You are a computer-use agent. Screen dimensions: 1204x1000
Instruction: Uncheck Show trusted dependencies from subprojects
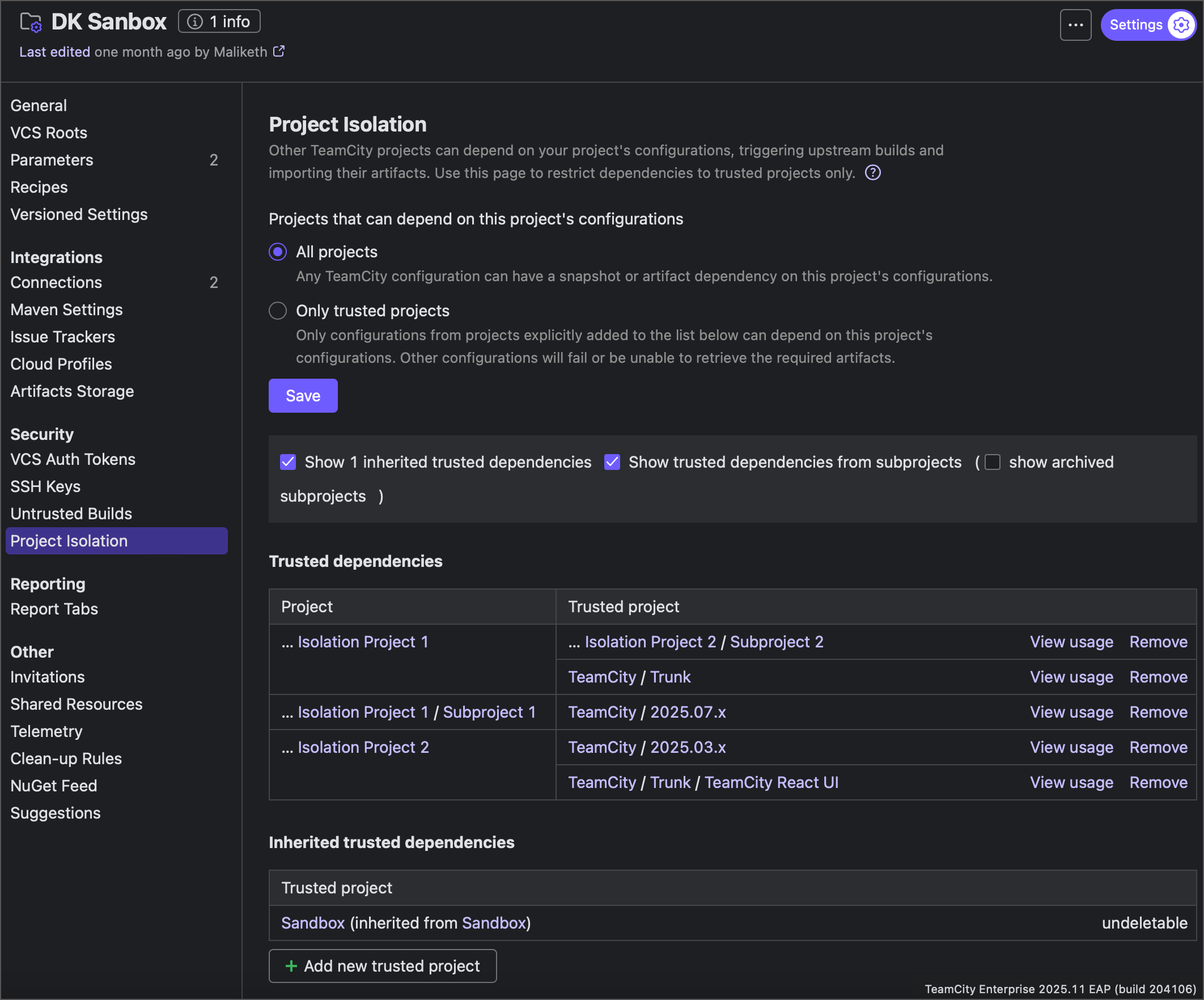point(612,461)
